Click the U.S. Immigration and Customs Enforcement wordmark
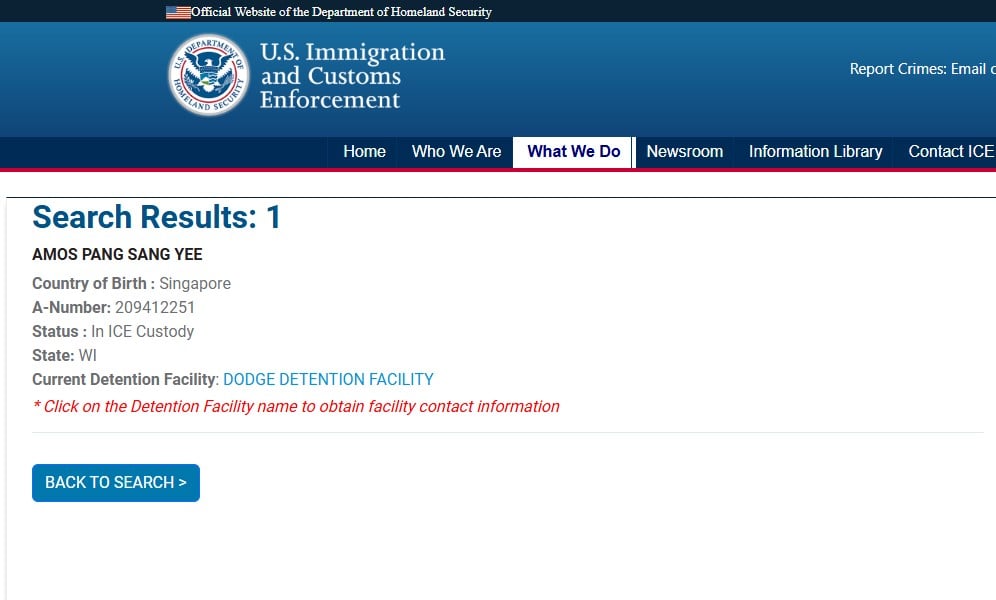996x600 pixels. pyautogui.click(x=352, y=76)
